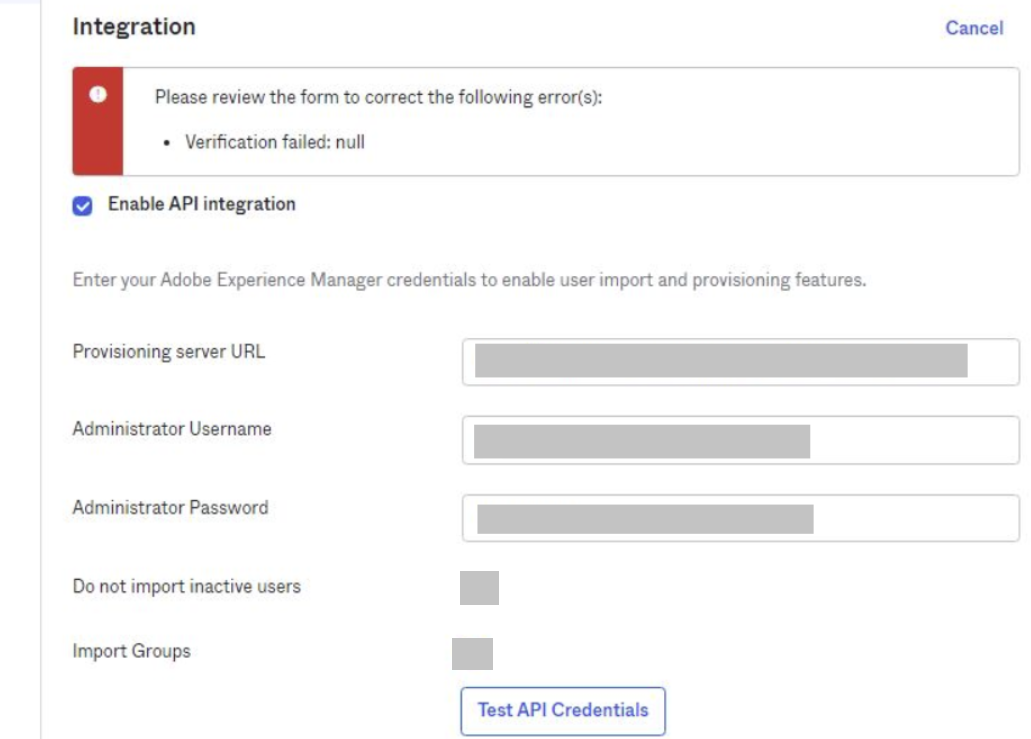Click Cancel to exit Integration editing

(x=973, y=28)
